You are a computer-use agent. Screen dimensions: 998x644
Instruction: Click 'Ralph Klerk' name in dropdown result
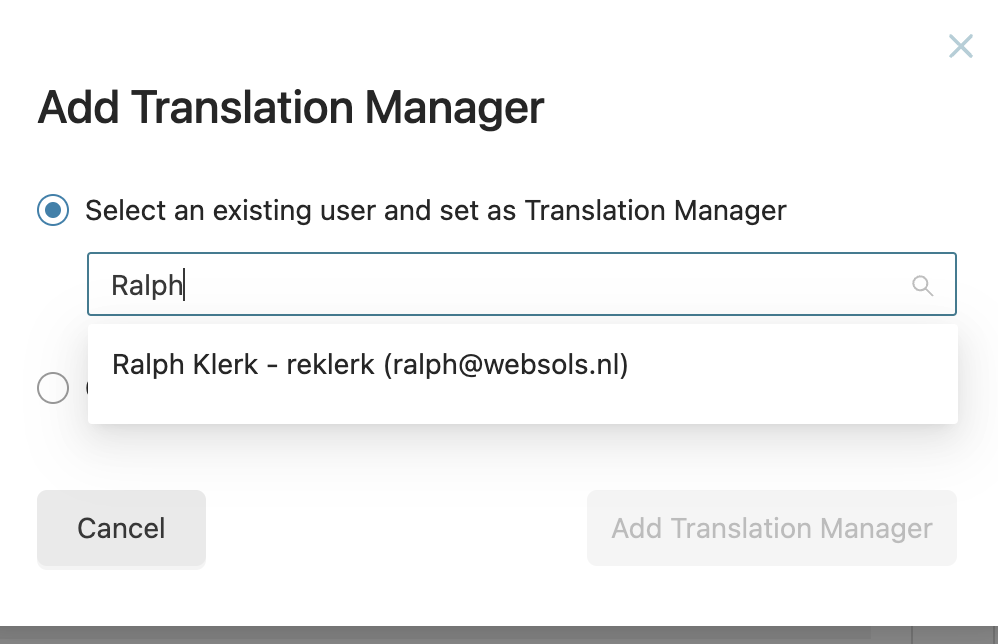click(x=185, y=365)
